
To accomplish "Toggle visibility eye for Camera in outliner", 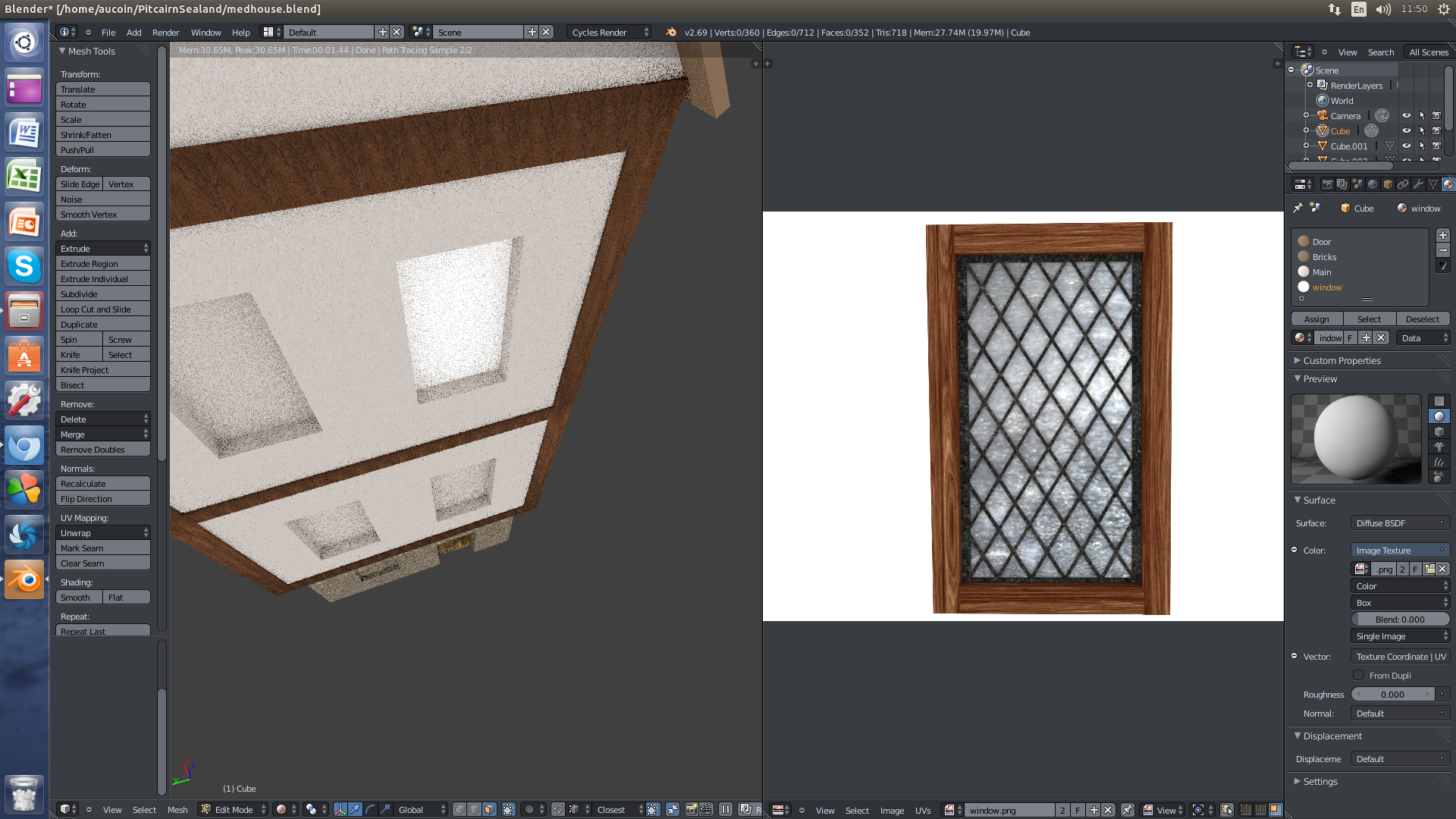I will coord(1407,115).
